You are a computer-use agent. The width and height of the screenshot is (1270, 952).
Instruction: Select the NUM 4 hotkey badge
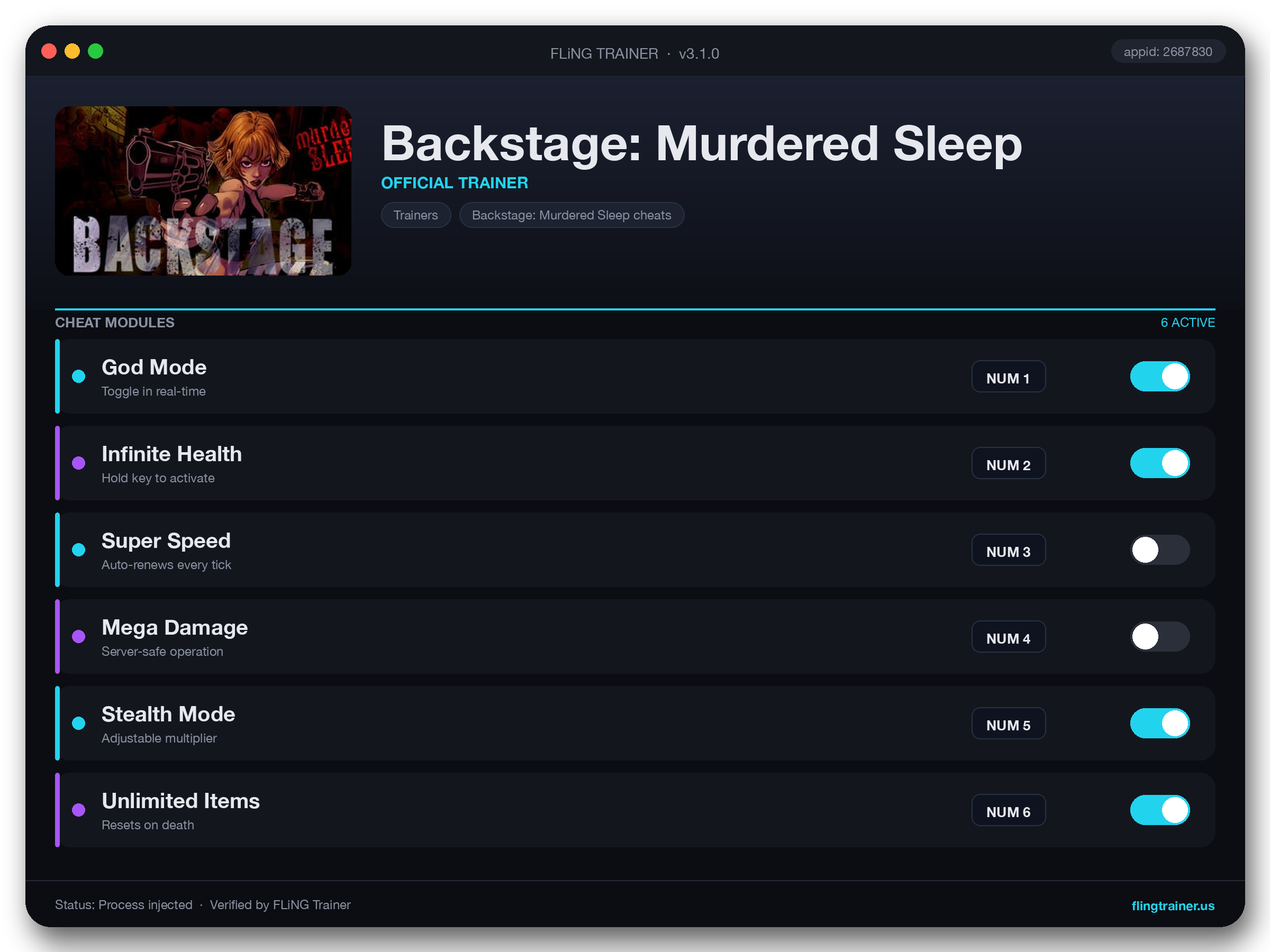click(1008, 637)
